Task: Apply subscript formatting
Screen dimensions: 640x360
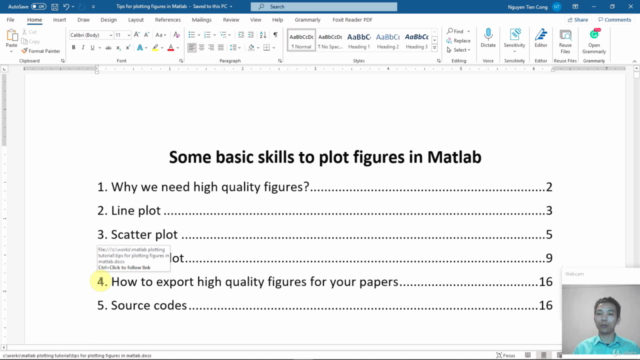Action: (x=118, y=48)
